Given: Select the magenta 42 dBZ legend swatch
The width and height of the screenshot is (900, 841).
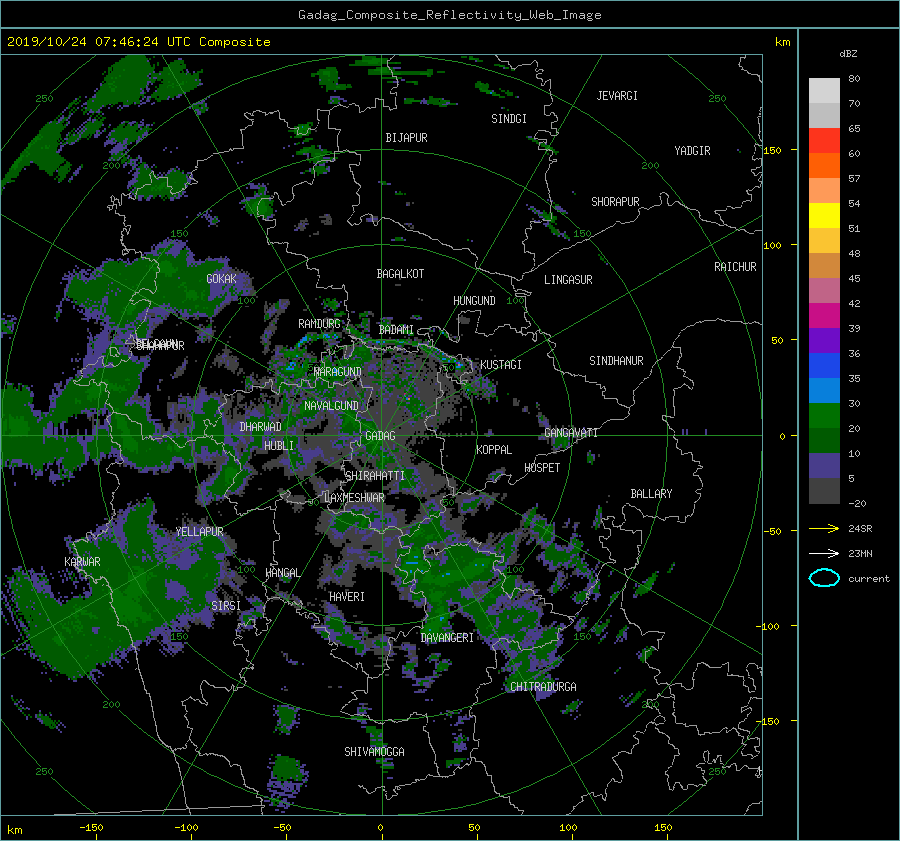Looking at the screenshot, I should click(x=824, y=315).
